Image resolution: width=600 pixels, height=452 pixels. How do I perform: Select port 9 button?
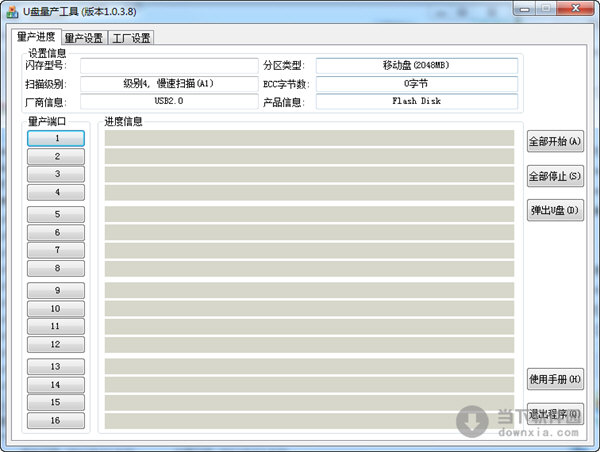click(57, 291)
